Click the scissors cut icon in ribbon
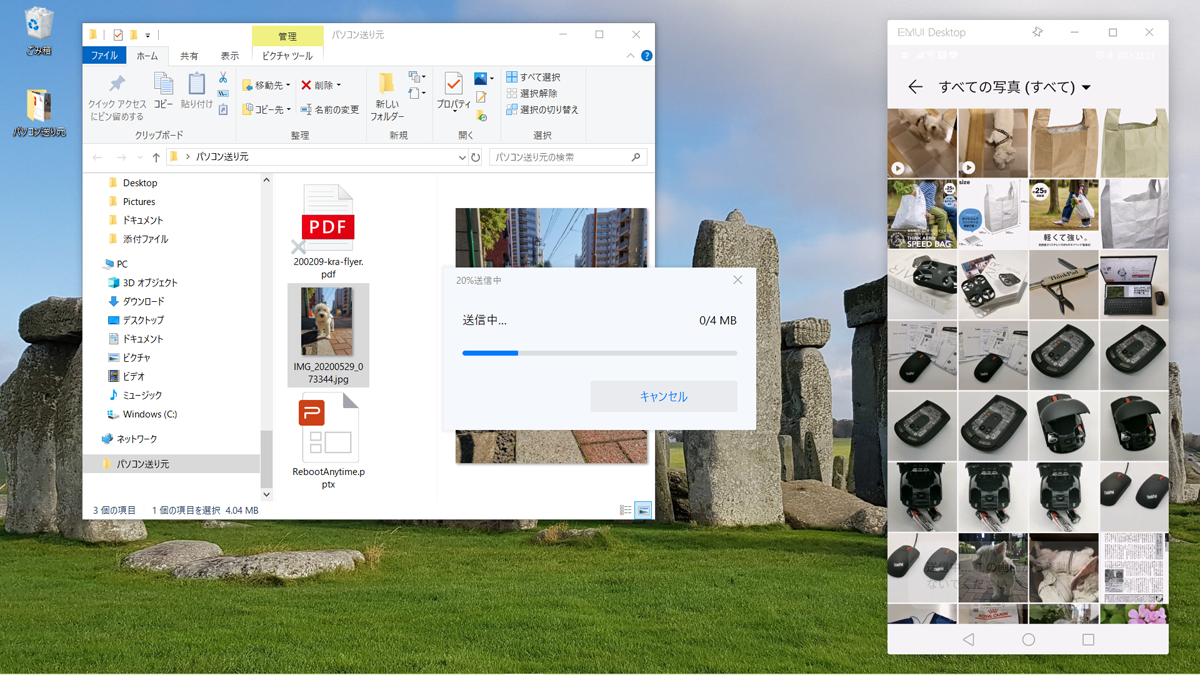Viewport: 1200px width, 675px height. [x=223, y=78]
